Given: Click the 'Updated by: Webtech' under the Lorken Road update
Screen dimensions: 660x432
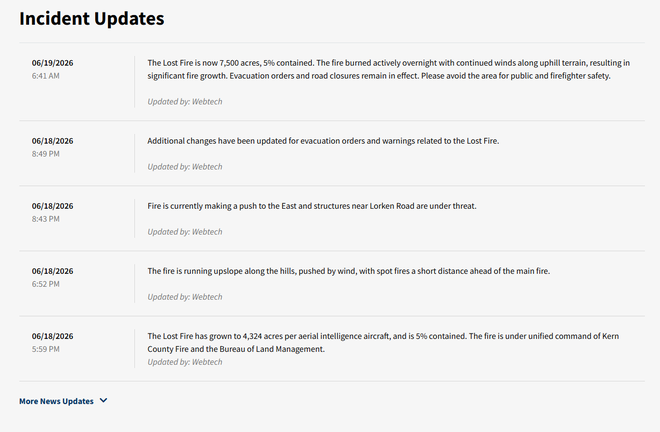Looking at the screenshot, I should point(185,232).
